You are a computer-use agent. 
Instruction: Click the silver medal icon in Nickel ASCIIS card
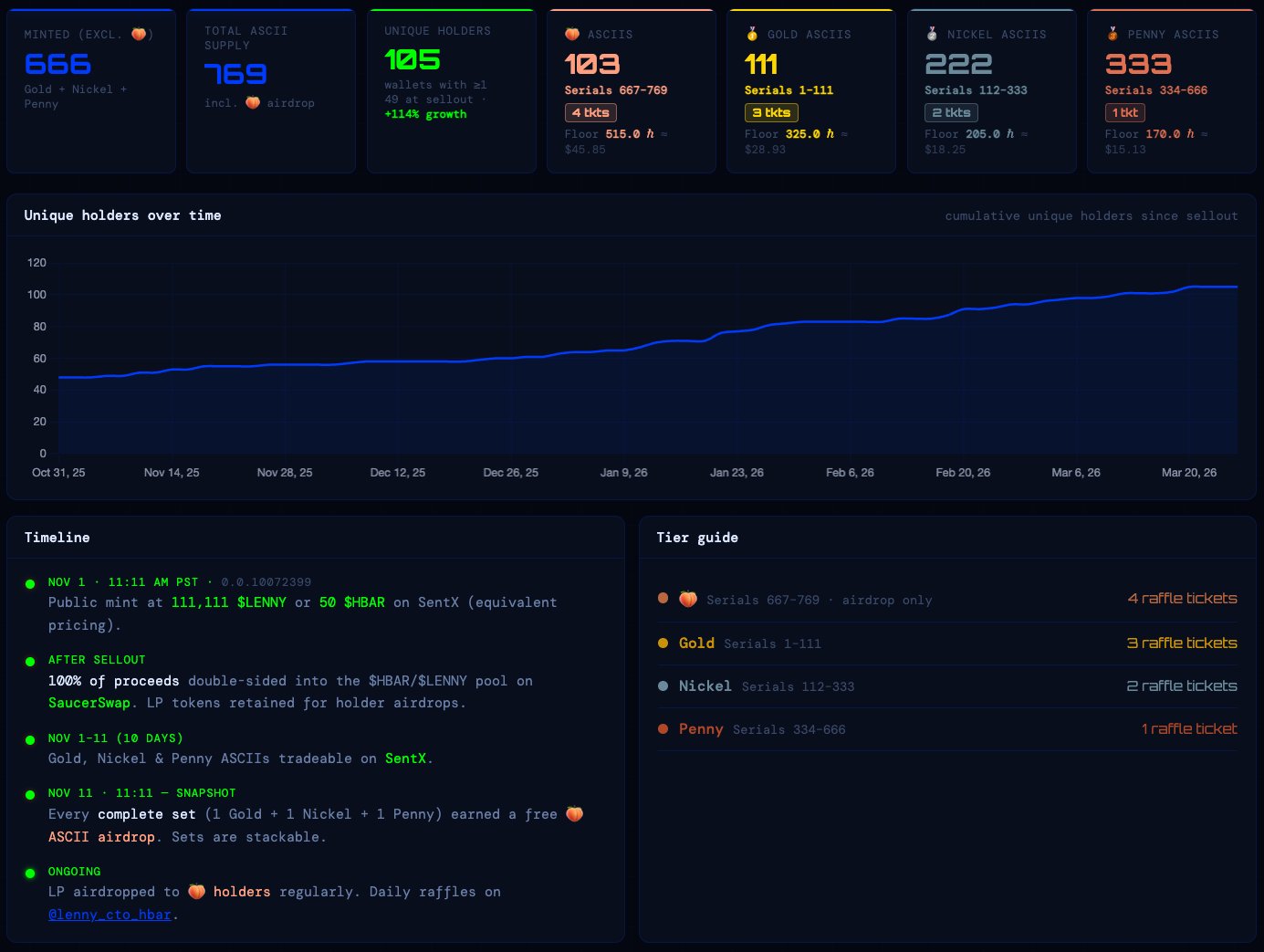click(x=932, y=35)
